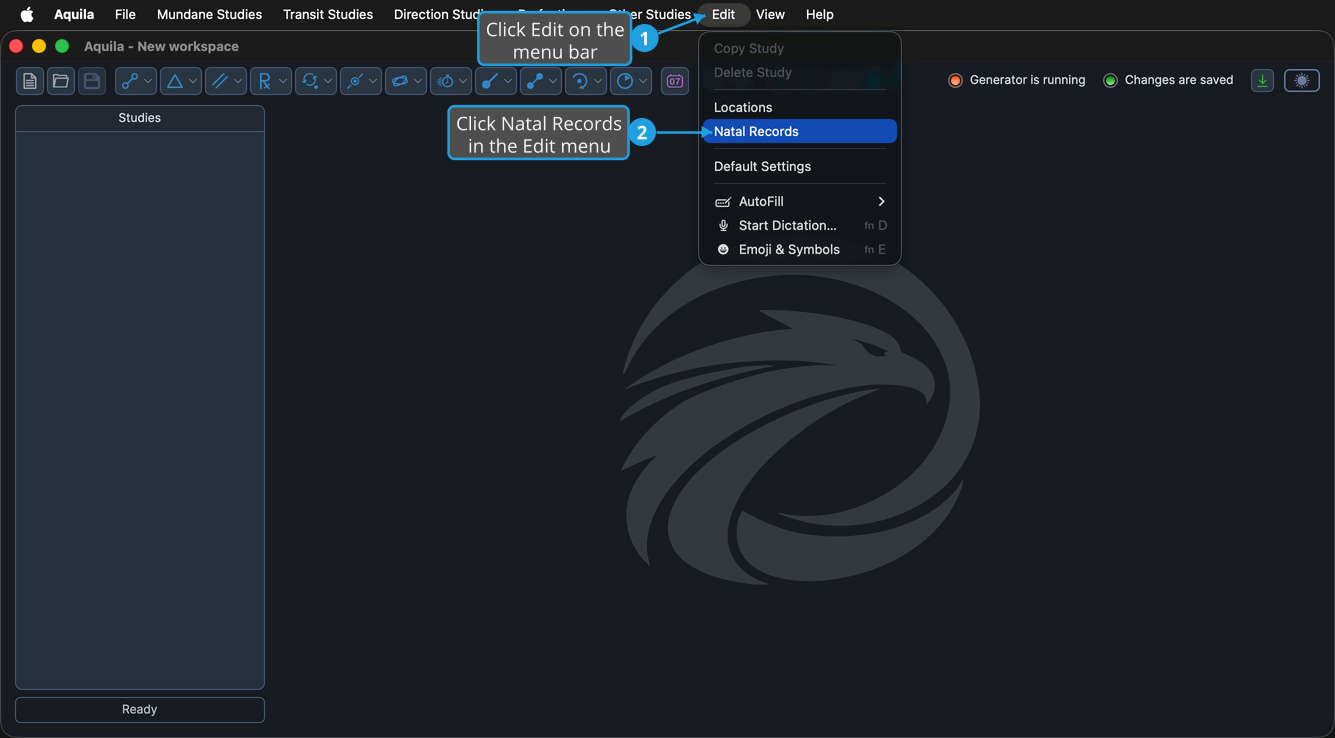Open workspace with the folder icon

[x=61, y=81]
